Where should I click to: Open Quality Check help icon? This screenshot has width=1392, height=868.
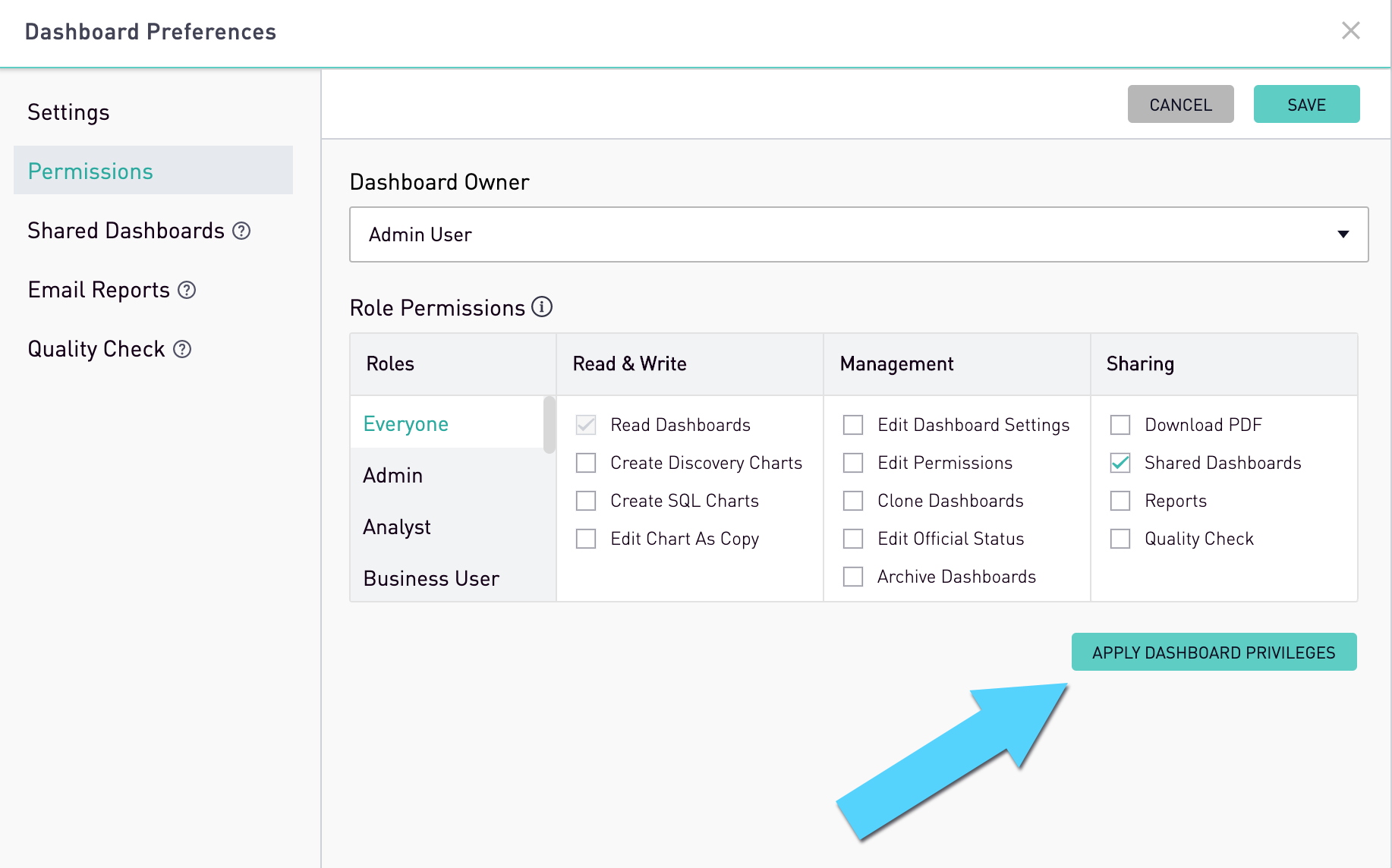pyautogui.click(x=182, y=349)
